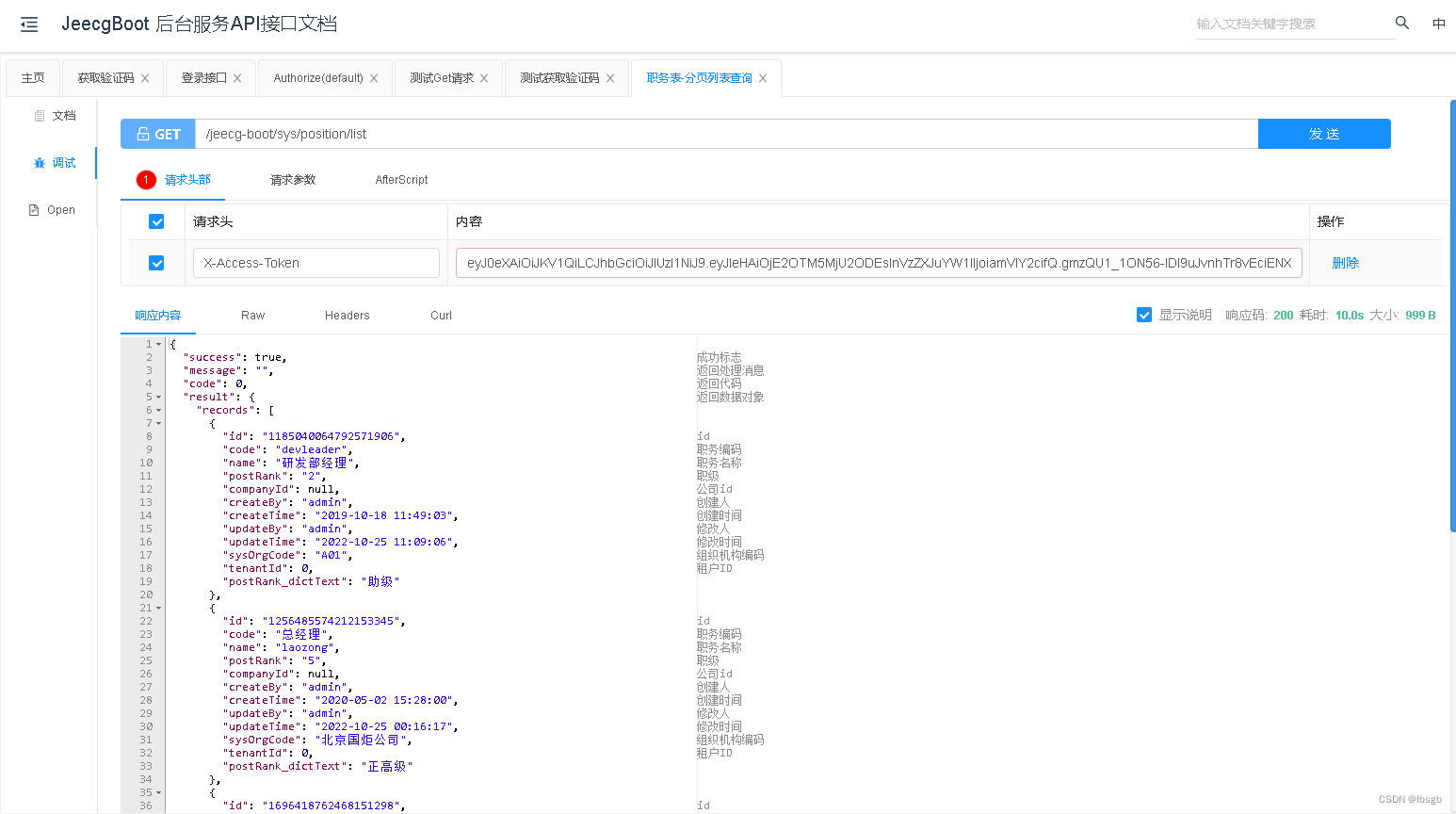Uncheck the 显示说明 option

[1143, 315]
